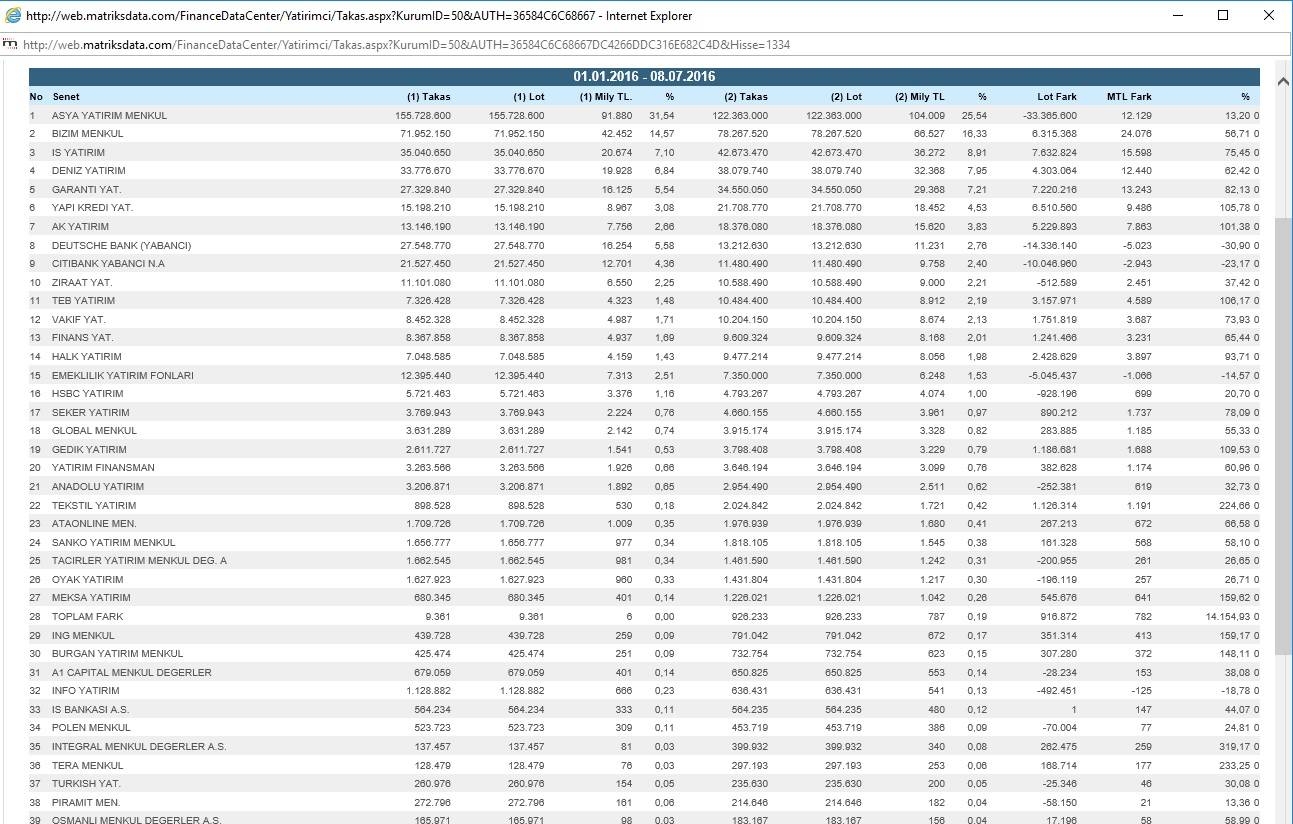Select the GARANTI YAT. row

[86, 190]
